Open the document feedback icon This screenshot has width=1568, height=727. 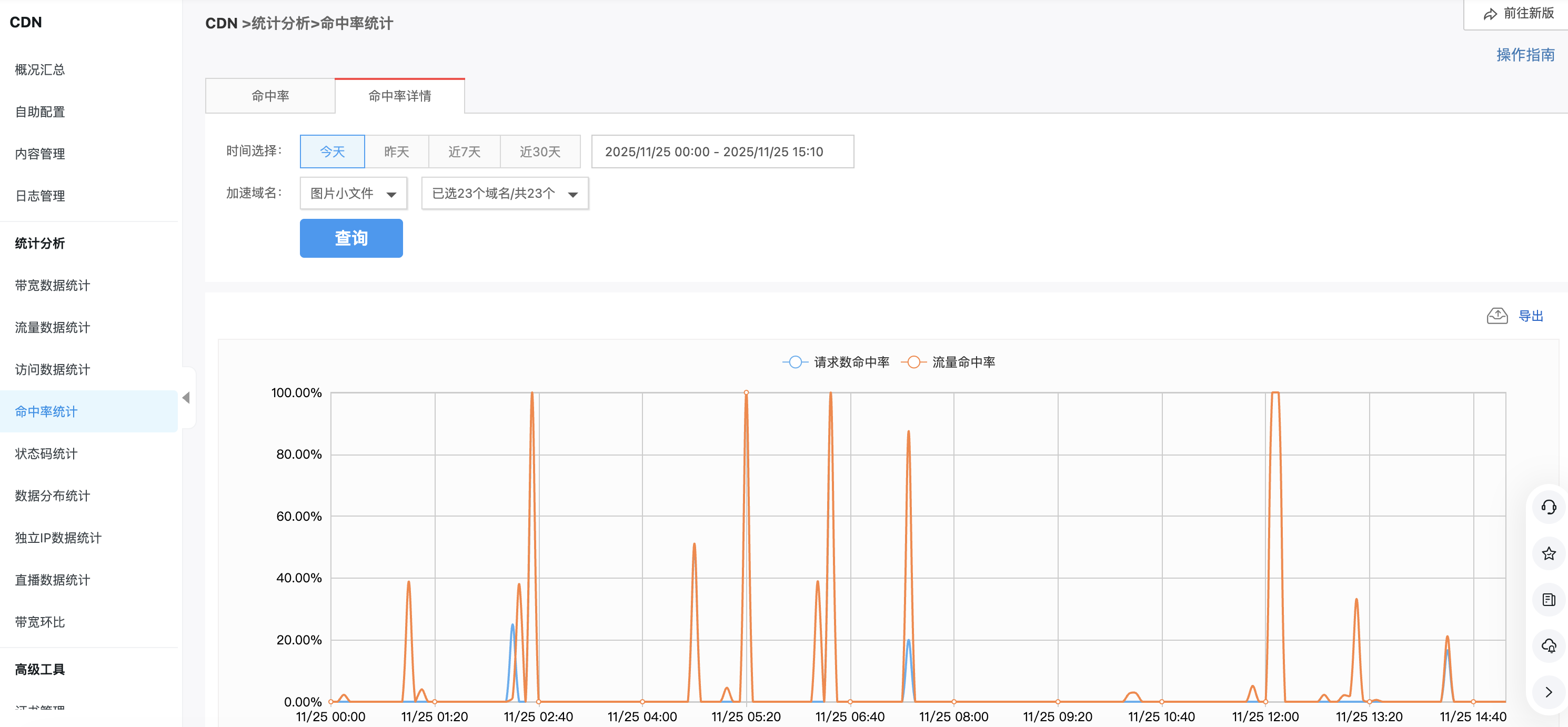pos(1548,600)
